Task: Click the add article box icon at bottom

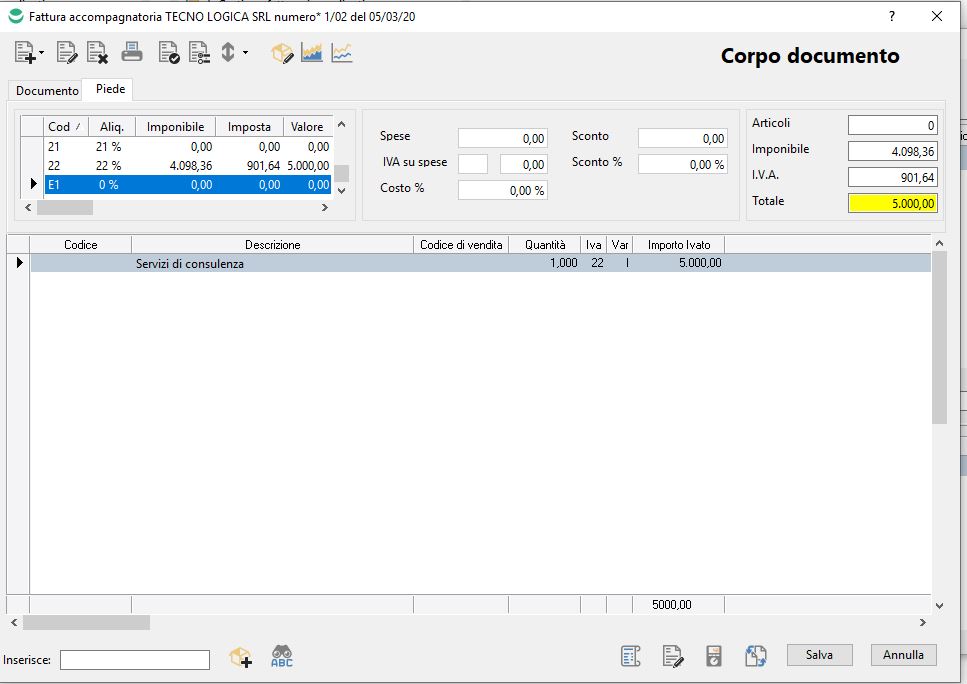Action: pyautogui.click(x=240, y=657)
